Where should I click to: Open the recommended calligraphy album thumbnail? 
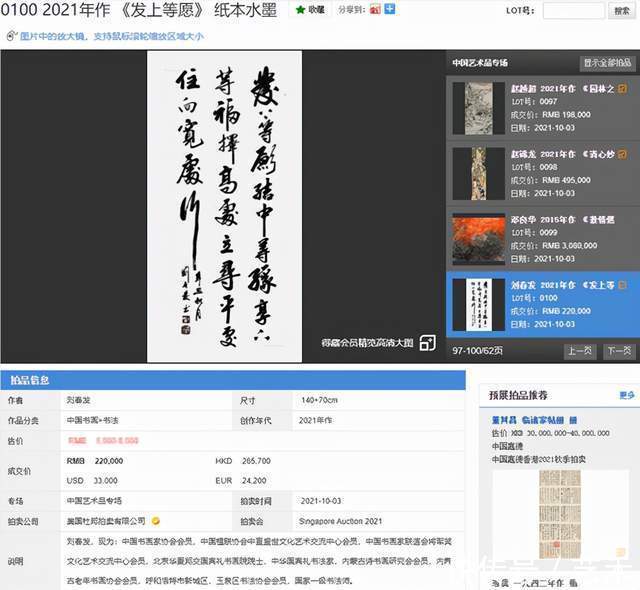(x=560, y=514)
